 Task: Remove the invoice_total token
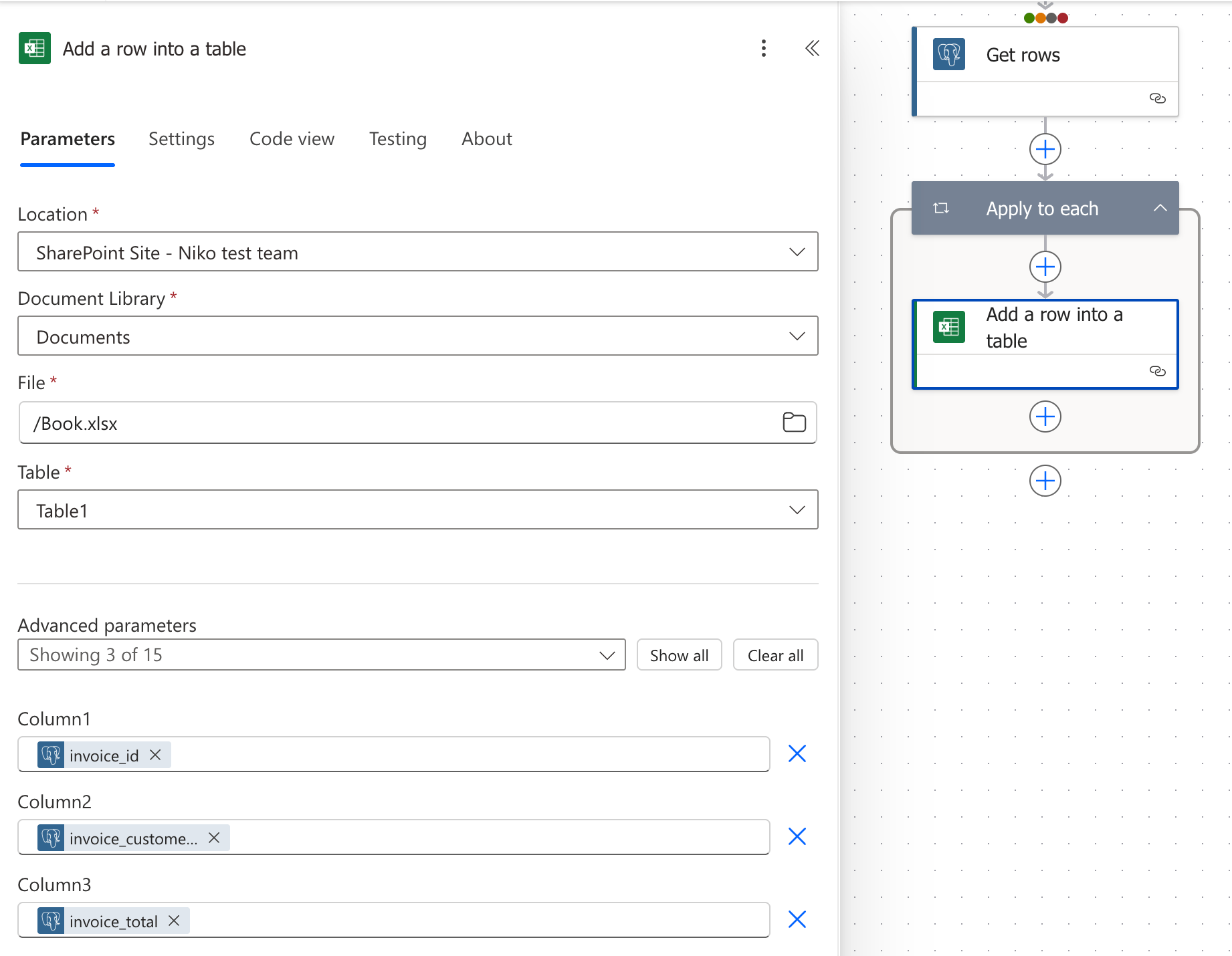[174, 921]
